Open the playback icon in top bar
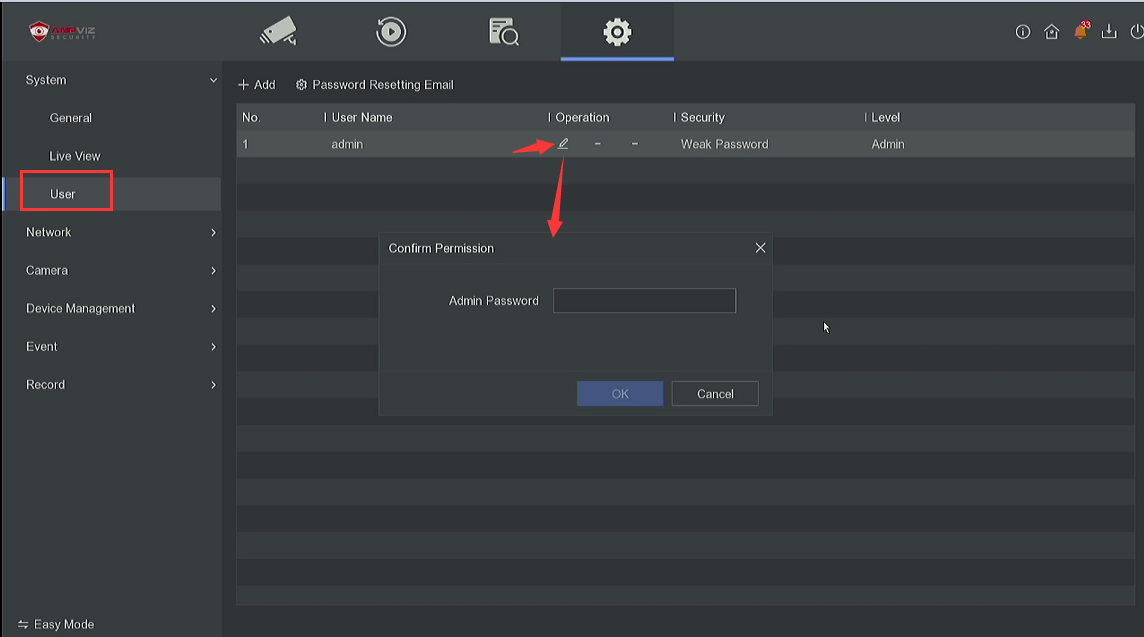1144x637 pixels. (x=391, y=32)
